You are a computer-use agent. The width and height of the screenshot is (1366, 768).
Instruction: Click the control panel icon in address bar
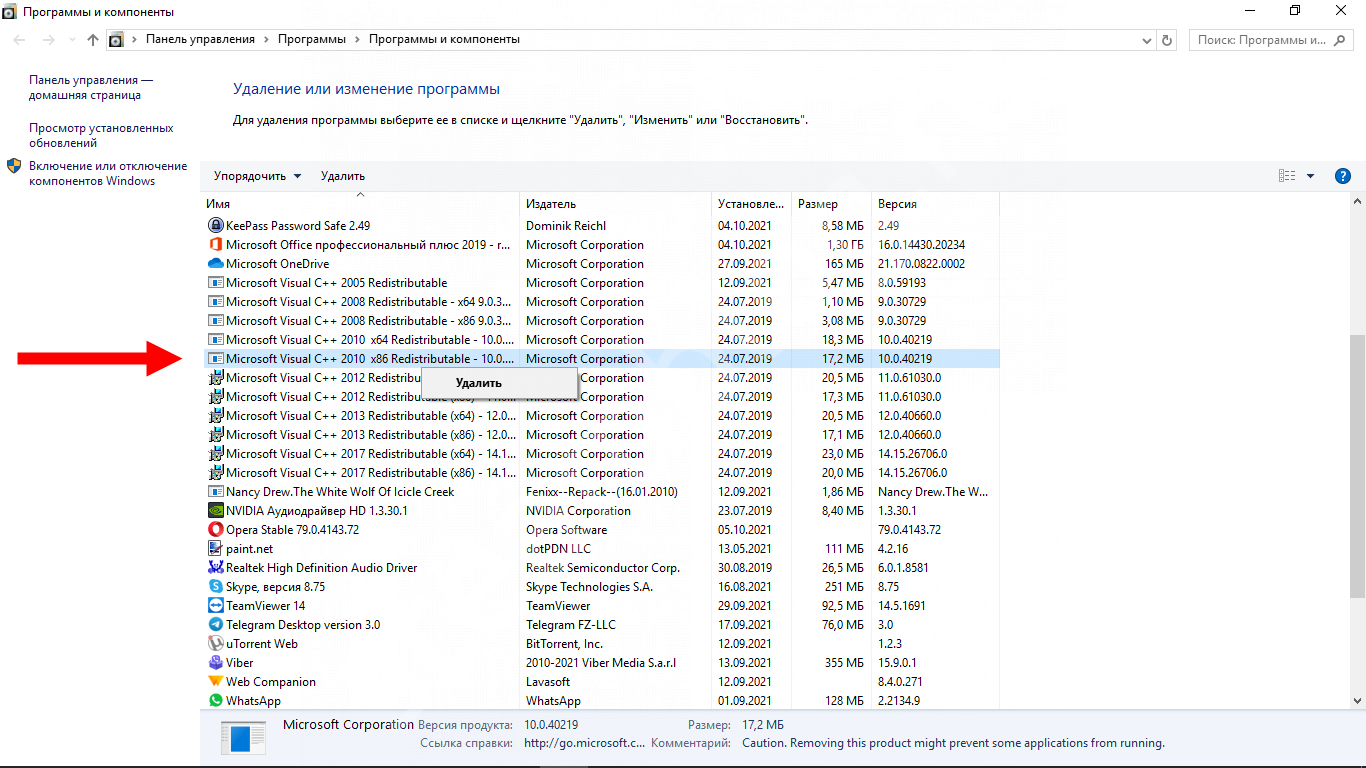[116, 40]
